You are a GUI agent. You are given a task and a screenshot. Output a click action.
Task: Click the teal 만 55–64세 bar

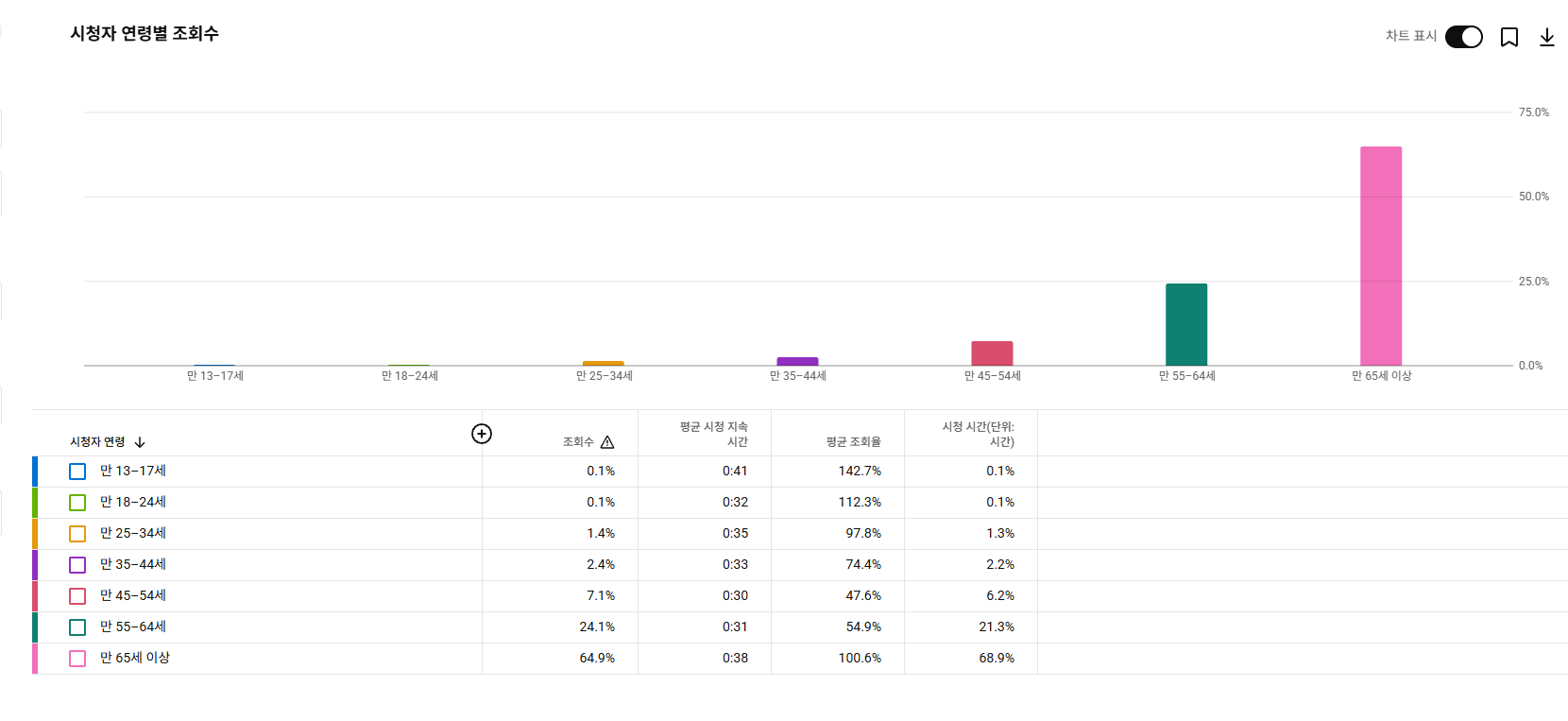pyautogui.click(x=1186, y=324)
